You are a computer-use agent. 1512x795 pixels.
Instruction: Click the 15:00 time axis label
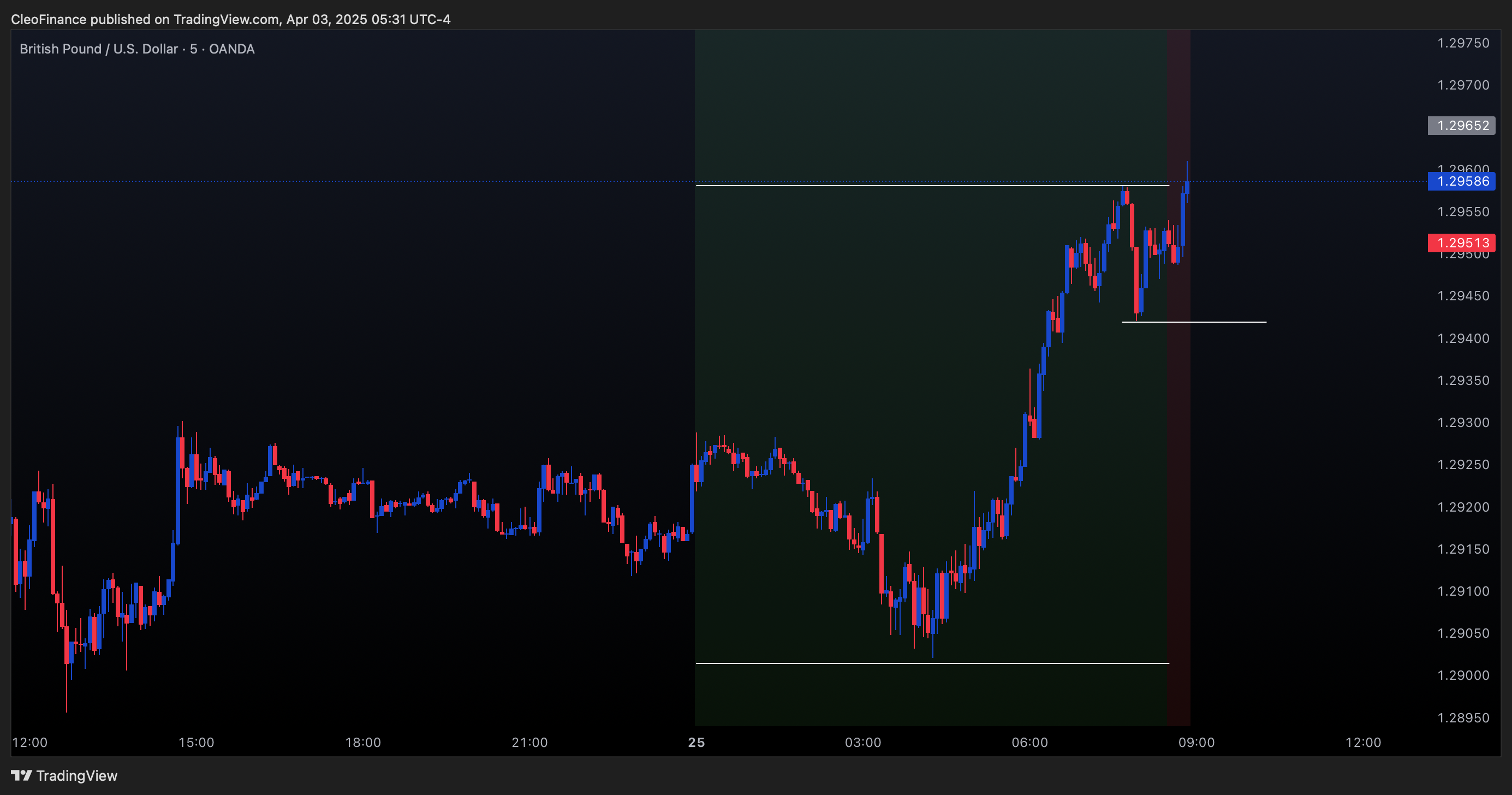pyautogui.click(x=196, y=743)
